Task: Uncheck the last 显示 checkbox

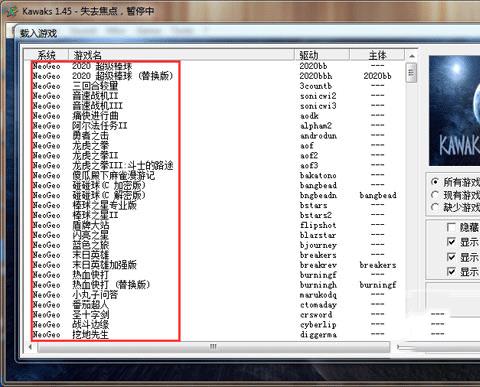Action: click(x=451, y=272)
